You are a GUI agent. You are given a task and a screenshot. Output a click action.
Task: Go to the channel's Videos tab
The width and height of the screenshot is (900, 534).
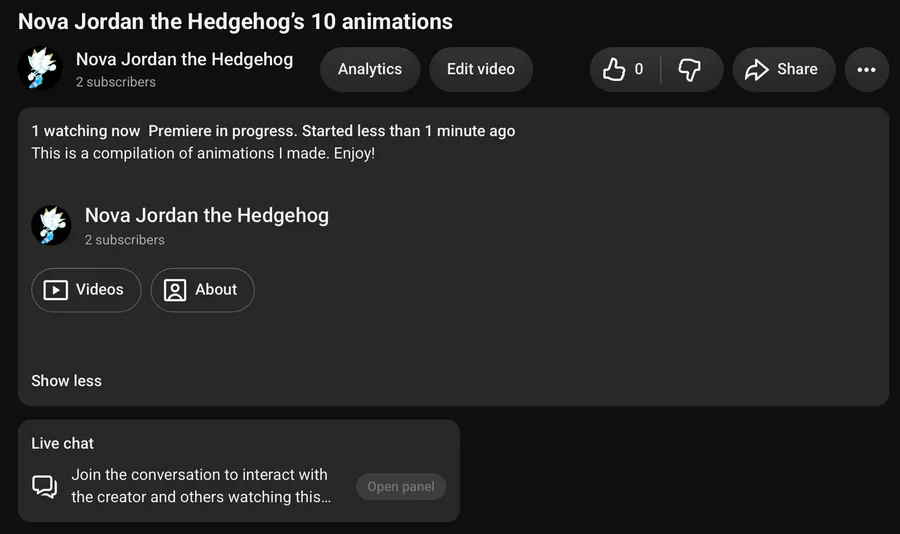pyautogui.click(x=86, y=290)
